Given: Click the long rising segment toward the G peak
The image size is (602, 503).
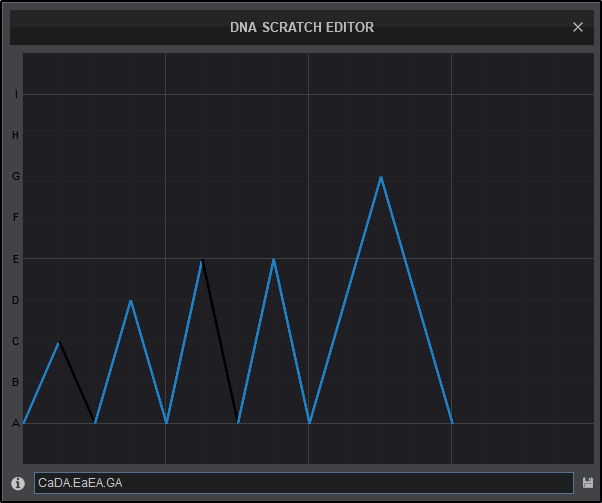Looking at the screenshot, I should (345, 300).
